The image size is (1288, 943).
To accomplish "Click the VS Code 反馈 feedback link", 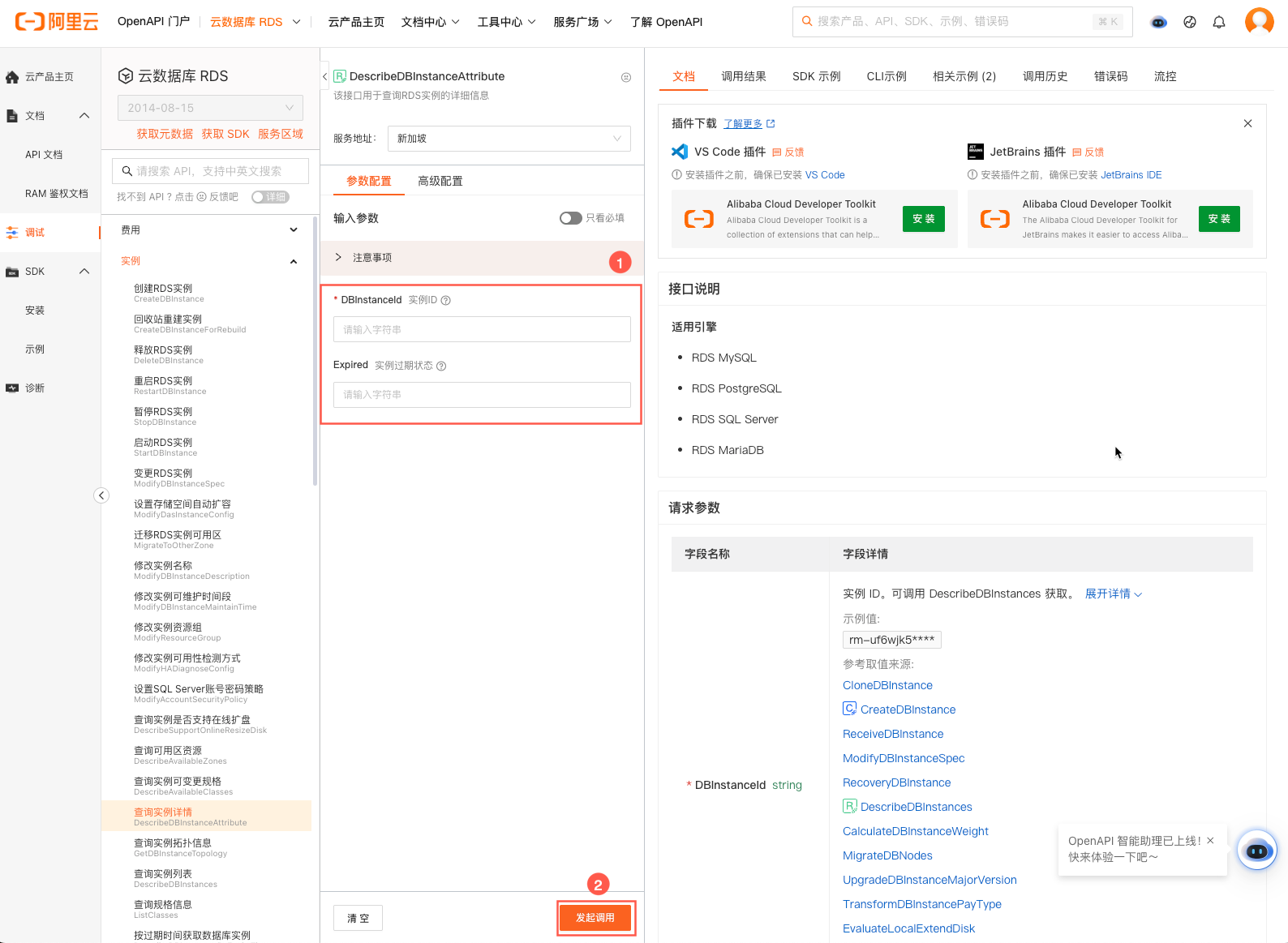I will point(788,152).
